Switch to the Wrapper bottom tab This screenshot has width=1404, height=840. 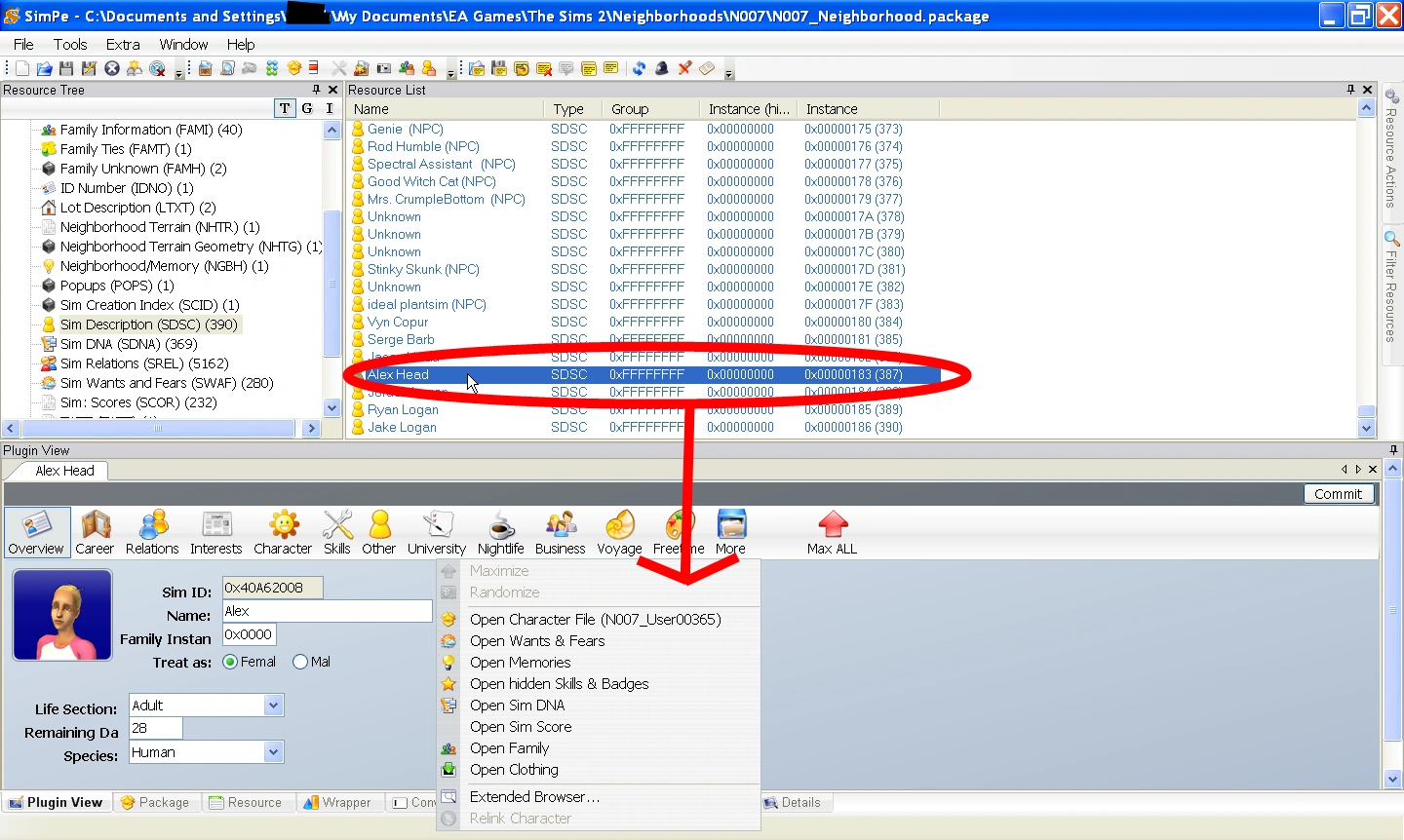[337, 802]
